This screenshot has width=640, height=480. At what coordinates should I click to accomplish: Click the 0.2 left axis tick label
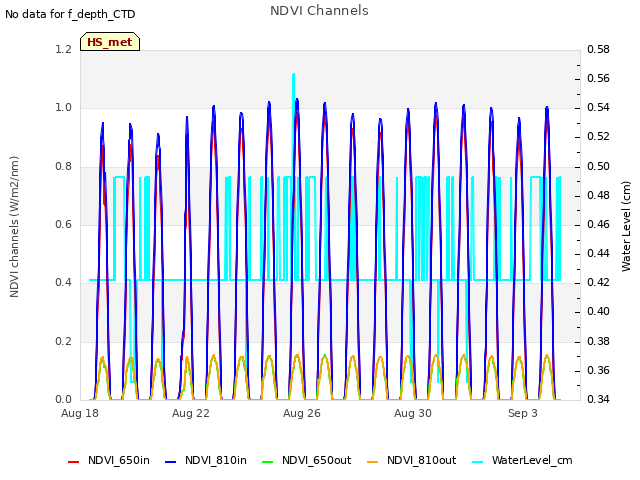tap(63, 341)
